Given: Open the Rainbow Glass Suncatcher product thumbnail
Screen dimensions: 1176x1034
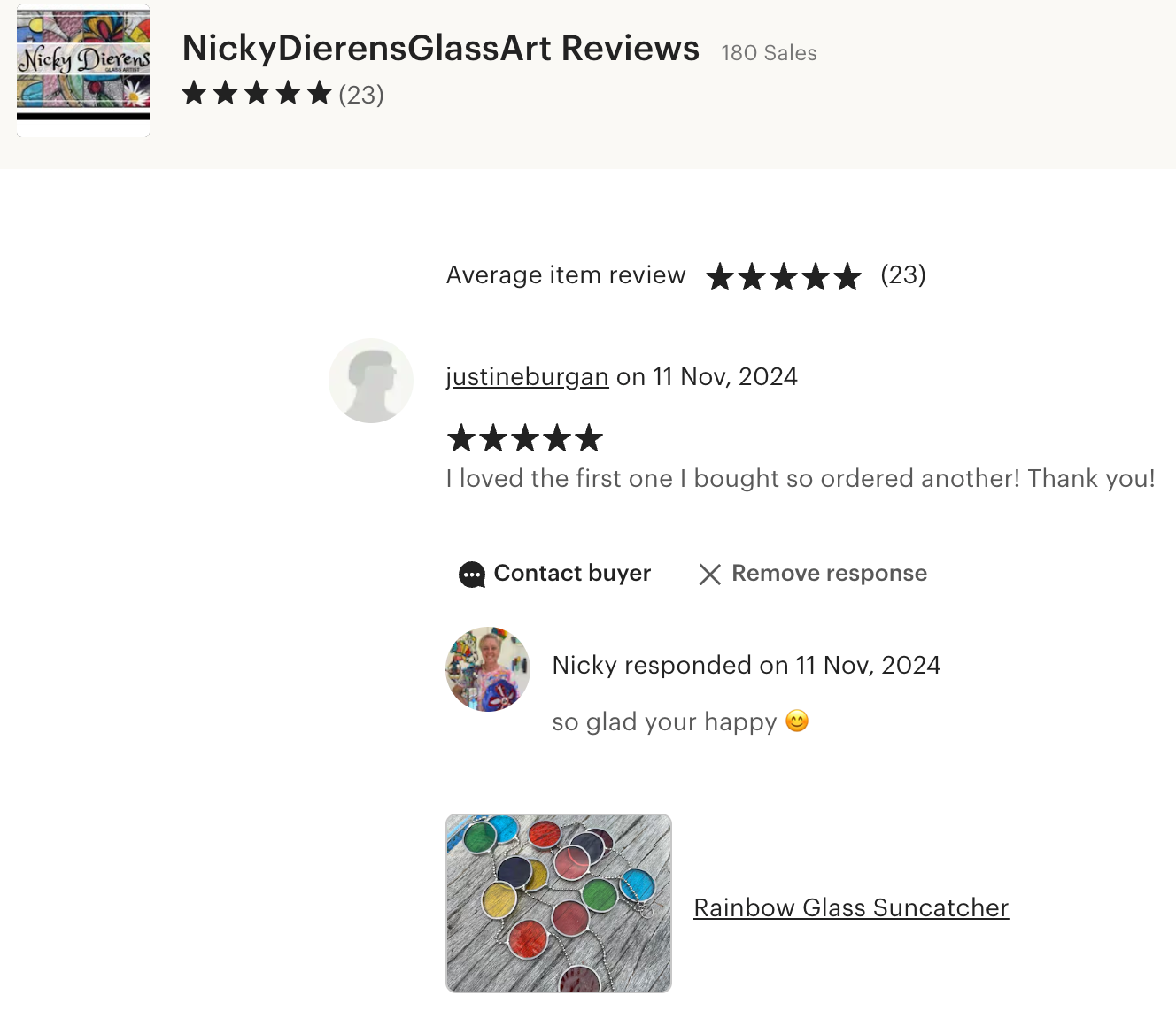Looking at the screenshot, I should point(559,903).
